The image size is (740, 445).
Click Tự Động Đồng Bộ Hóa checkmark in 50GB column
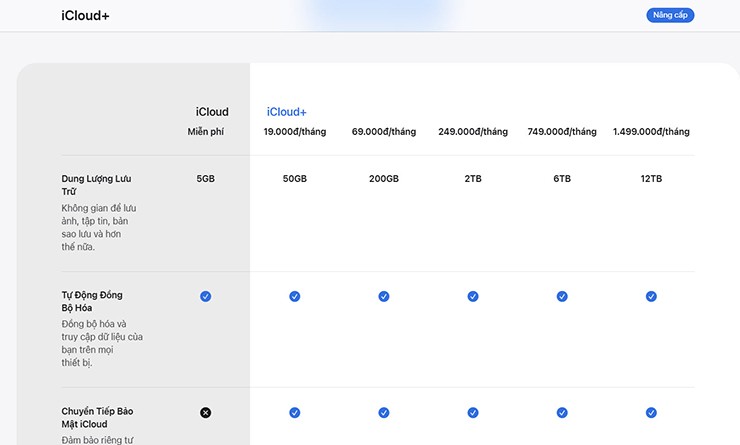[x=295, y=296]
